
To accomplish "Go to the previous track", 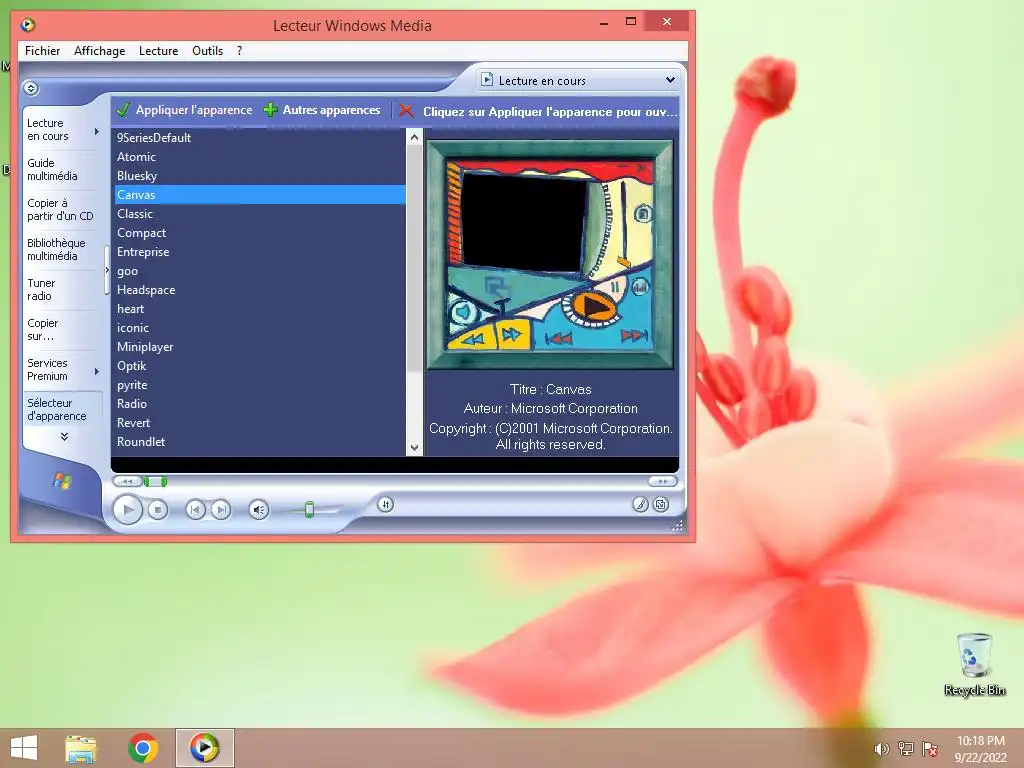I will coord(195,509).
